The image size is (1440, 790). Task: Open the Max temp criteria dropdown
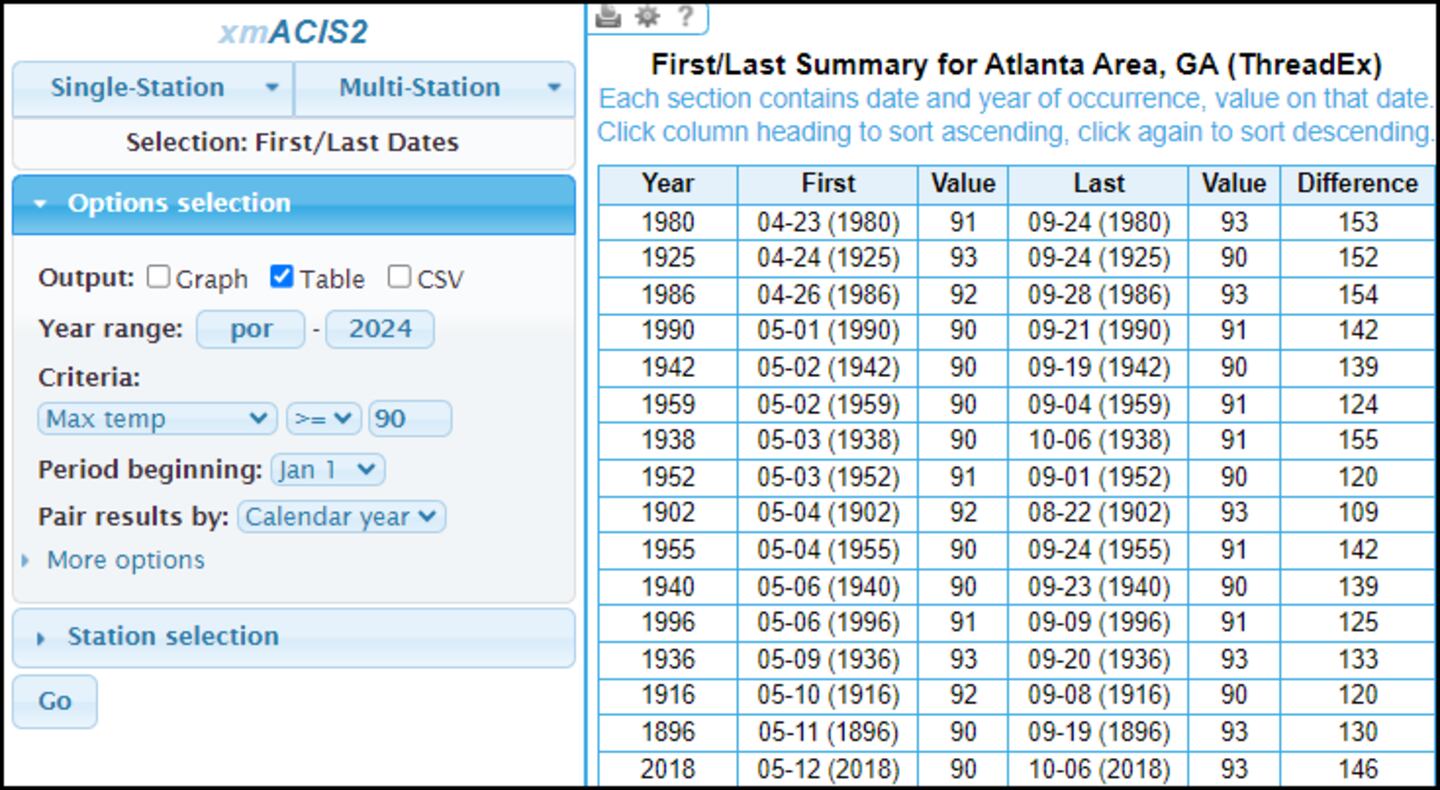157,418
